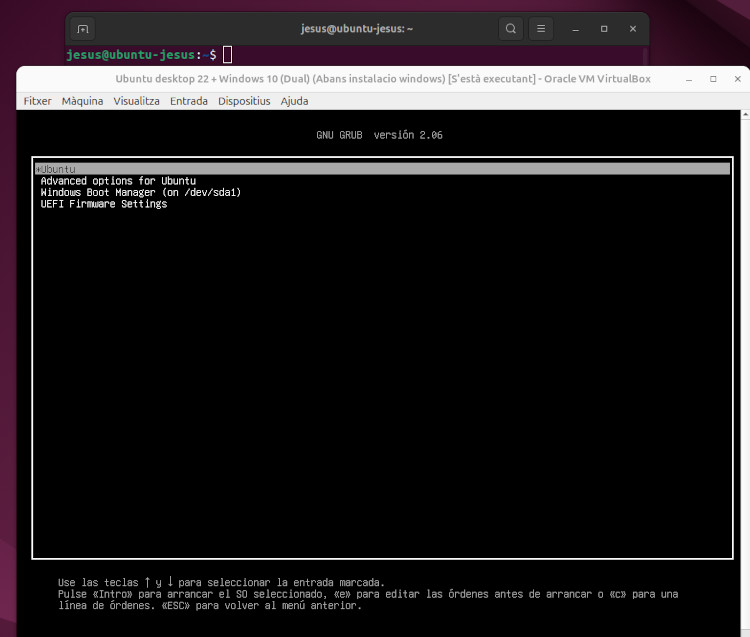Select Windows Boot Manager entry
Image resolution: width=750 pixels, height=637 pixels.
[141, 192]
